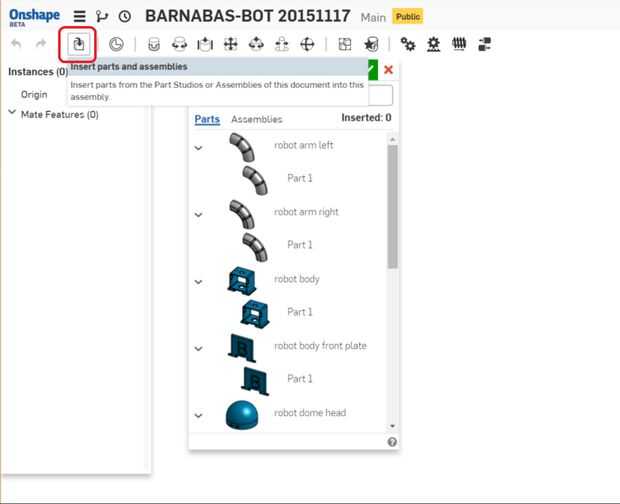Click the robot body Part 1 thumbnail
This screenshot has height=504, width=620.
(x=255, y=313)
